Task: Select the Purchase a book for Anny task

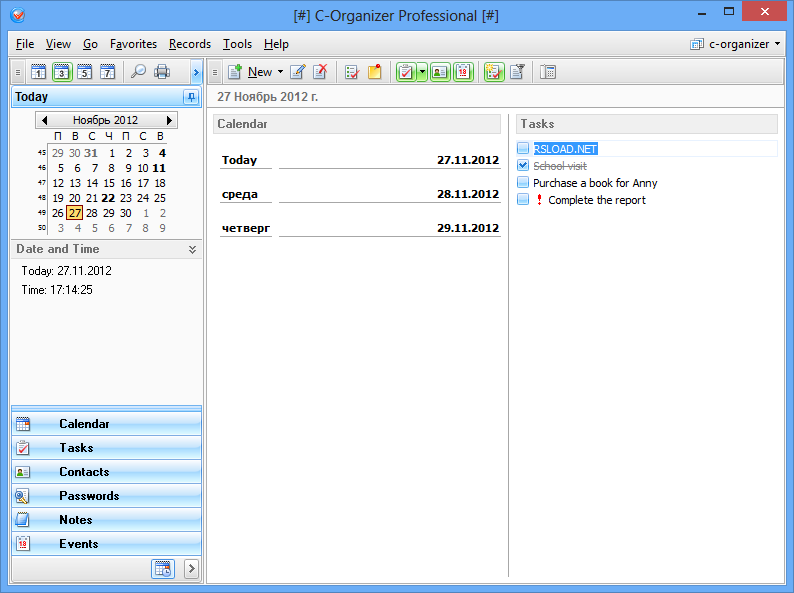Action: [x=595, y=183]
